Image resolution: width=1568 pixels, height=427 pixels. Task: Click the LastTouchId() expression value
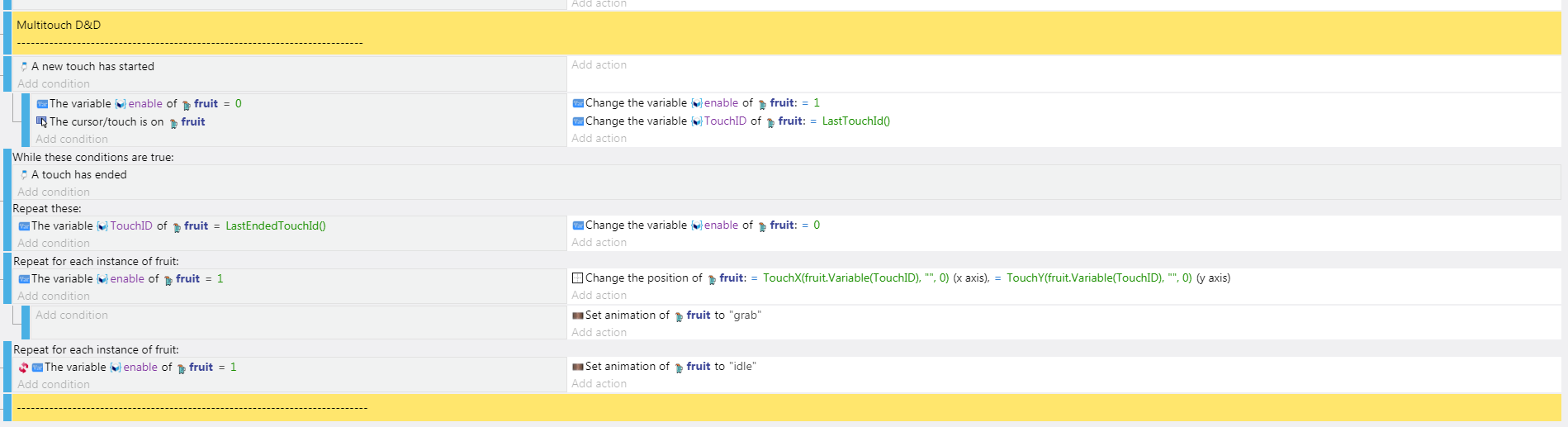pyautogui.click(x=856, y=121)
